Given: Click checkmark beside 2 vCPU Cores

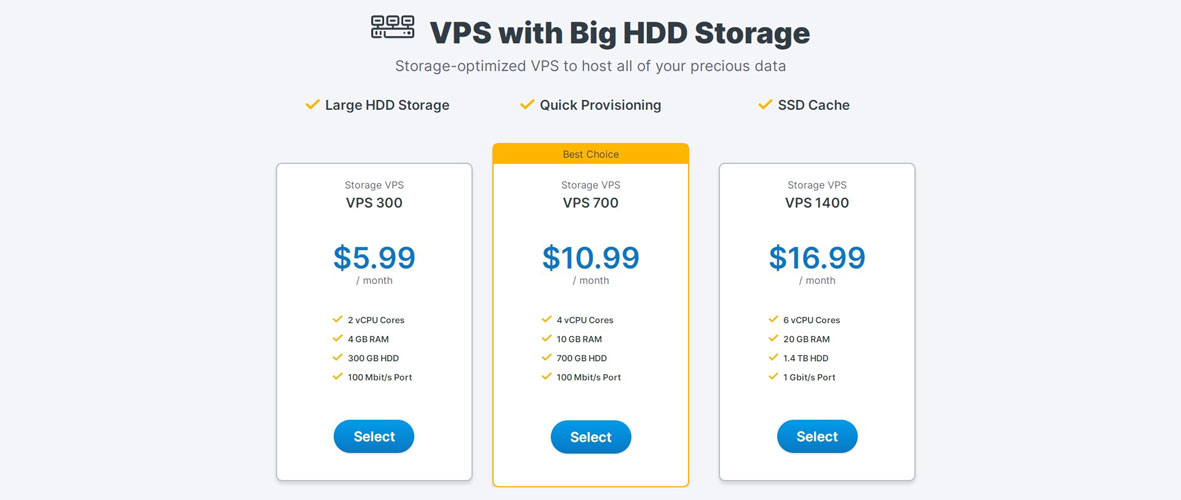Looking at the screenshot, I should [337, 319].
